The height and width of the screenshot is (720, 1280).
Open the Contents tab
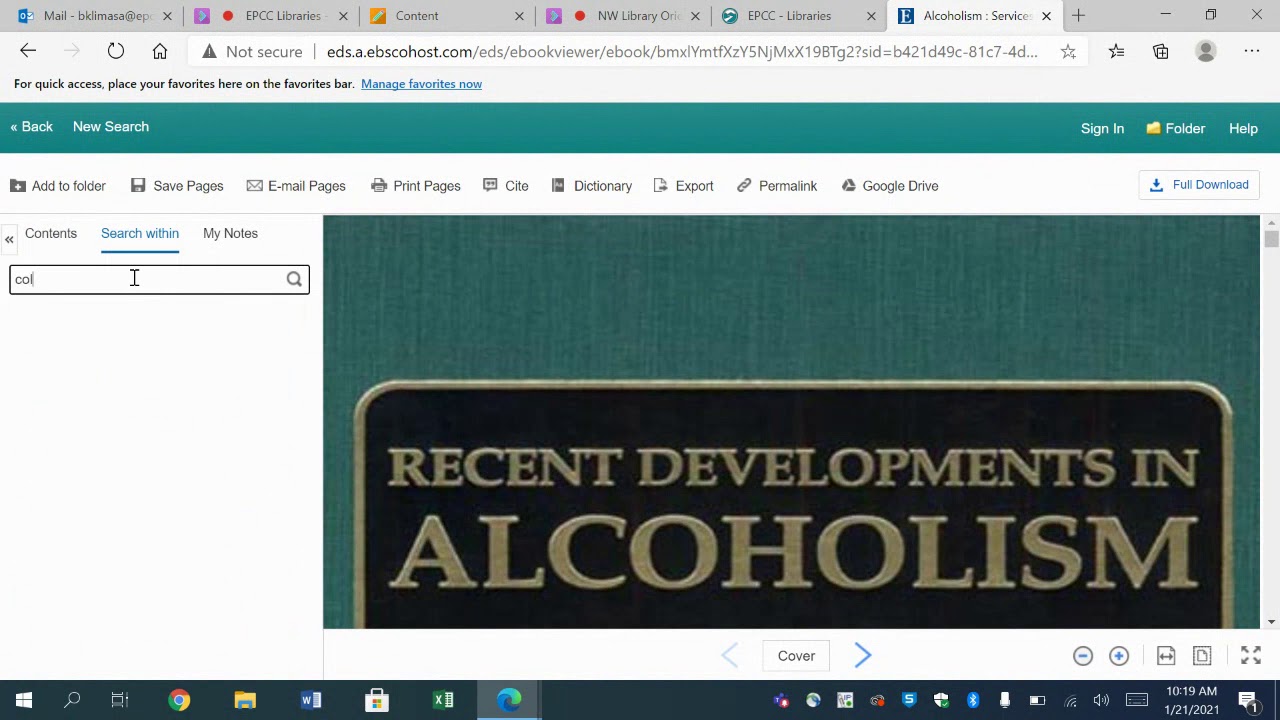51,233
